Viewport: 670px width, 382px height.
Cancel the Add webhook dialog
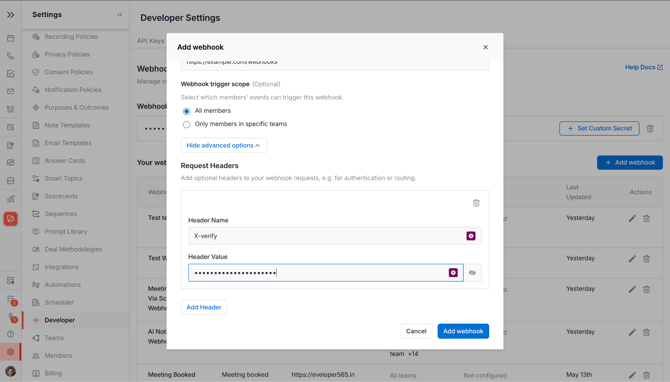pyautogui.click(x=416, y=331)
